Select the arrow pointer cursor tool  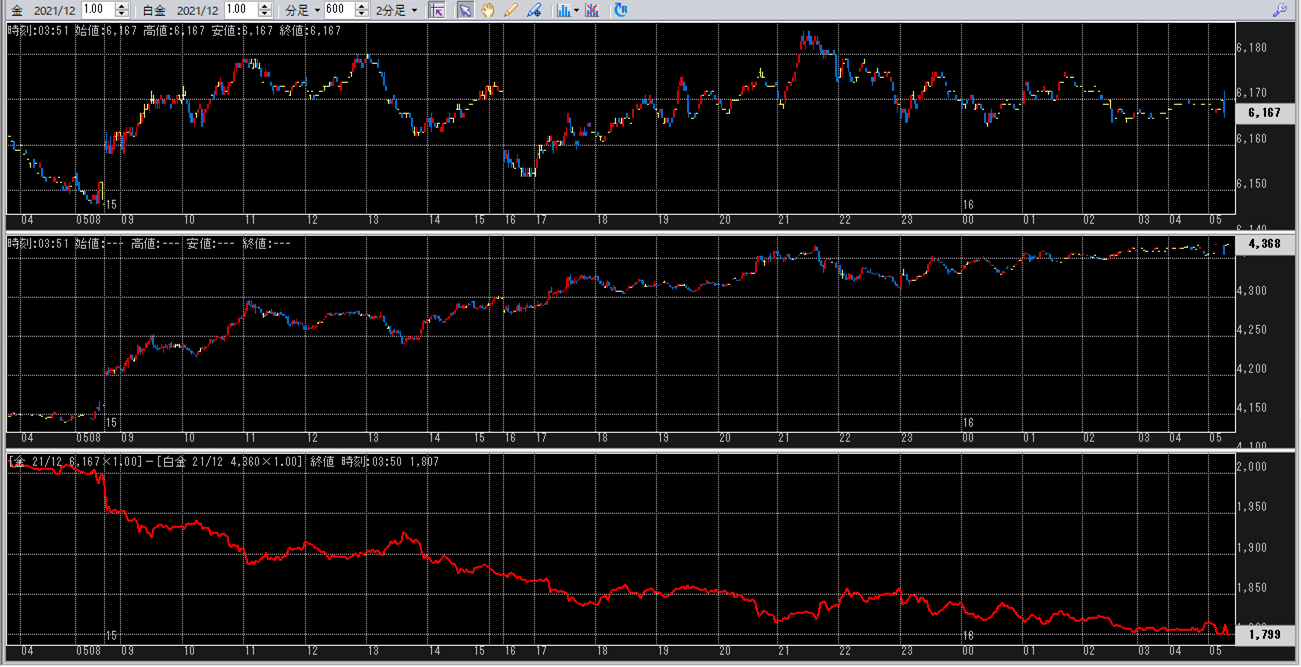[x=465, y=10]
